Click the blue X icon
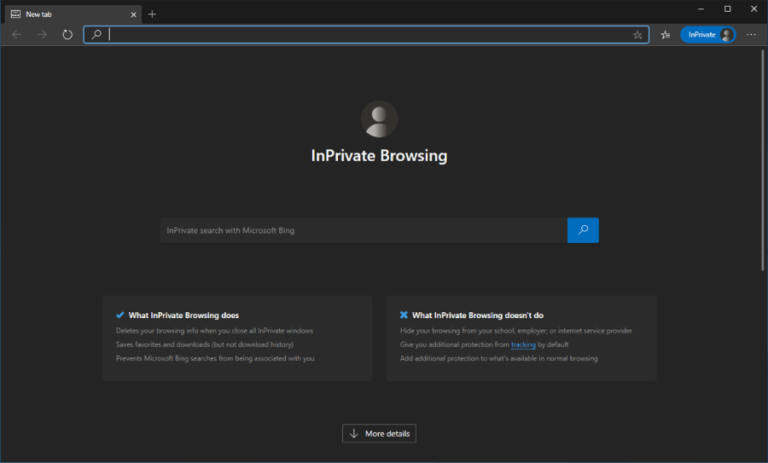Viewport: 768px width, 463px height. point(404,315)
